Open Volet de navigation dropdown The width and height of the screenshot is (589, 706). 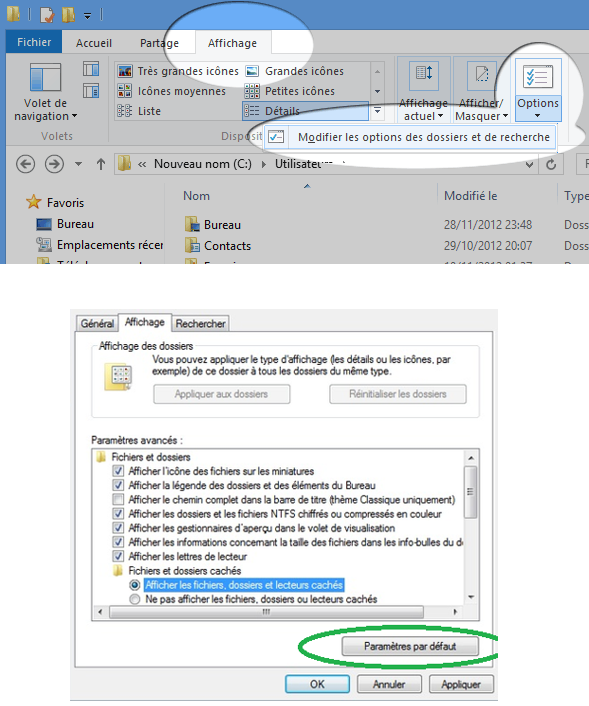pos(45,93)
